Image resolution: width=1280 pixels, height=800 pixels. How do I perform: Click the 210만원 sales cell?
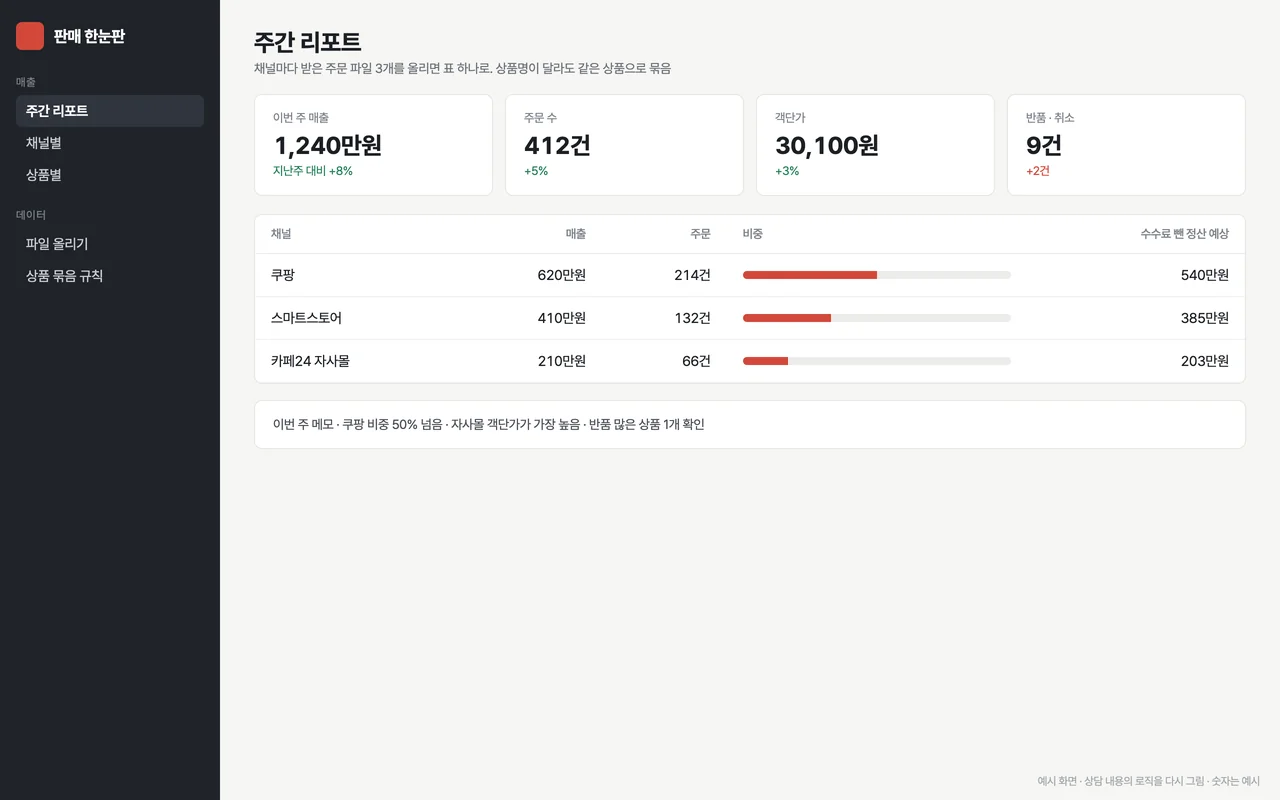coord(562,361)
